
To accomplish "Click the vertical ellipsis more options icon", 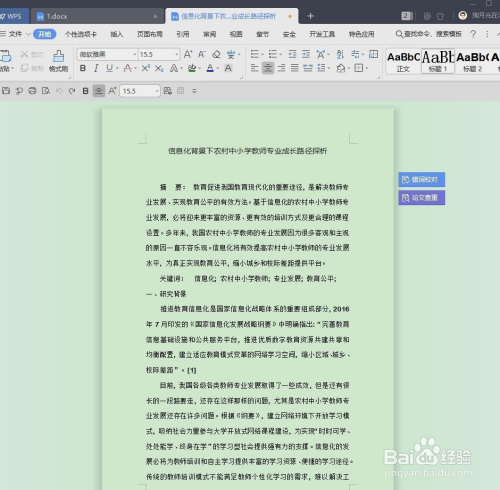I will (x=487, y=34).
